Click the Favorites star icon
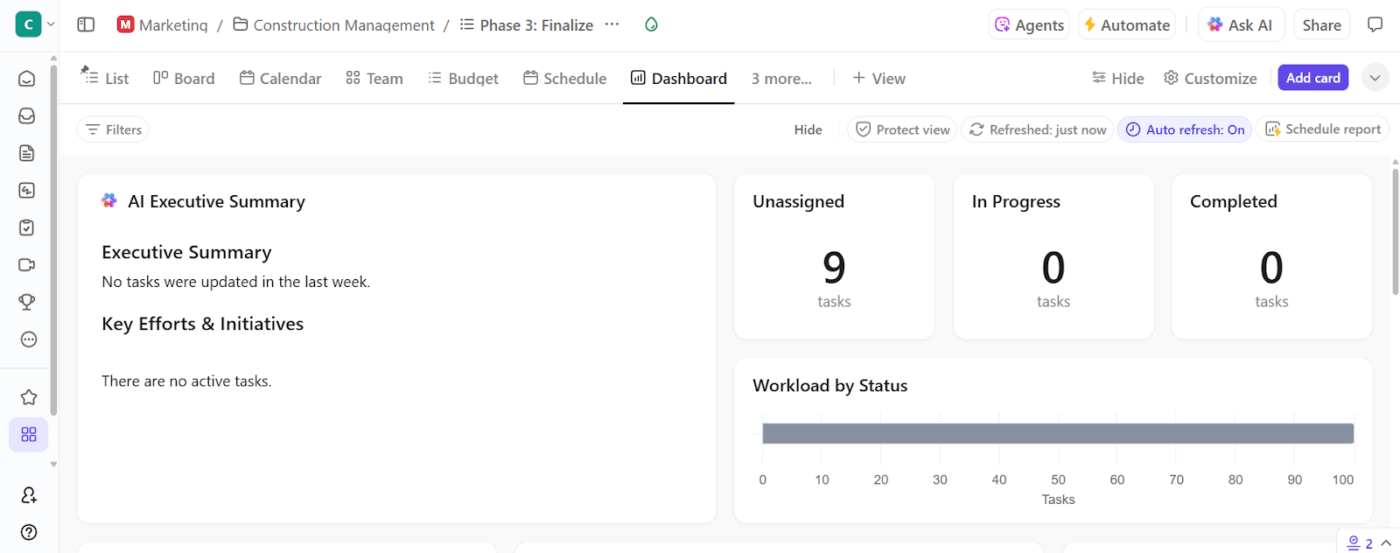This screenshot has width=1400, height=553. (x=28, y=397)
